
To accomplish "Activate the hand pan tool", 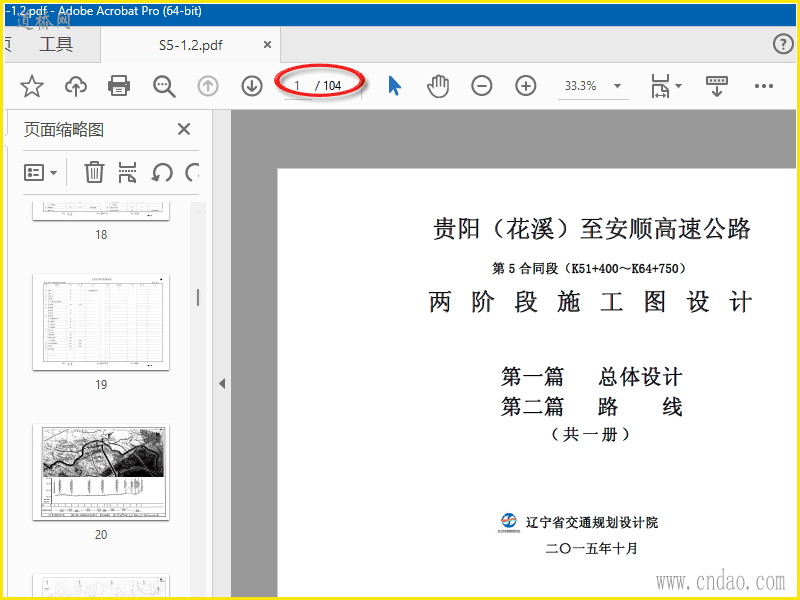I will pyautogui.click(x=438, y=86).
